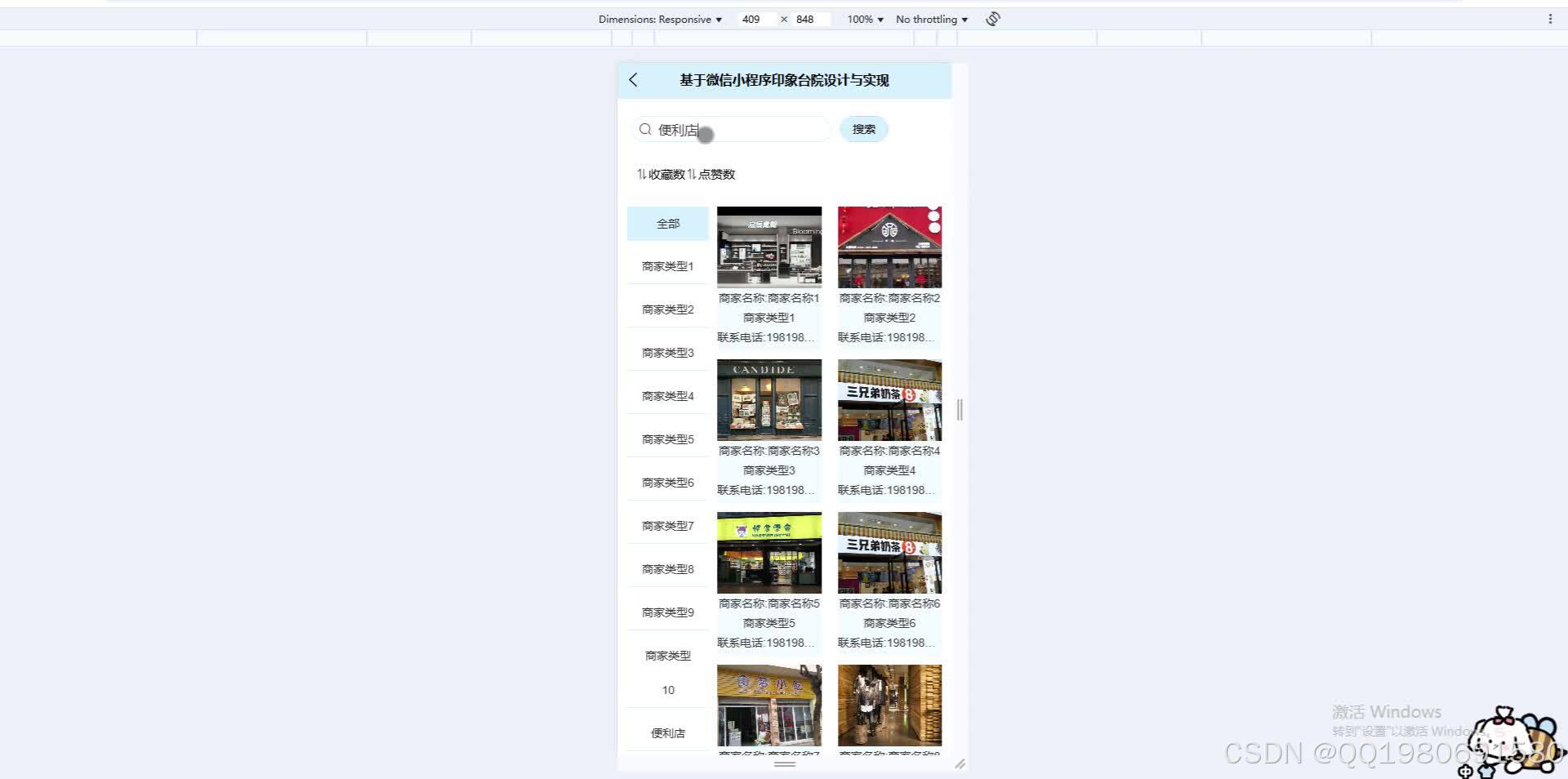Click the 搜索 search button
Image resolution: width=1568 pixels, height=779 pixels.
coord(863,129)
